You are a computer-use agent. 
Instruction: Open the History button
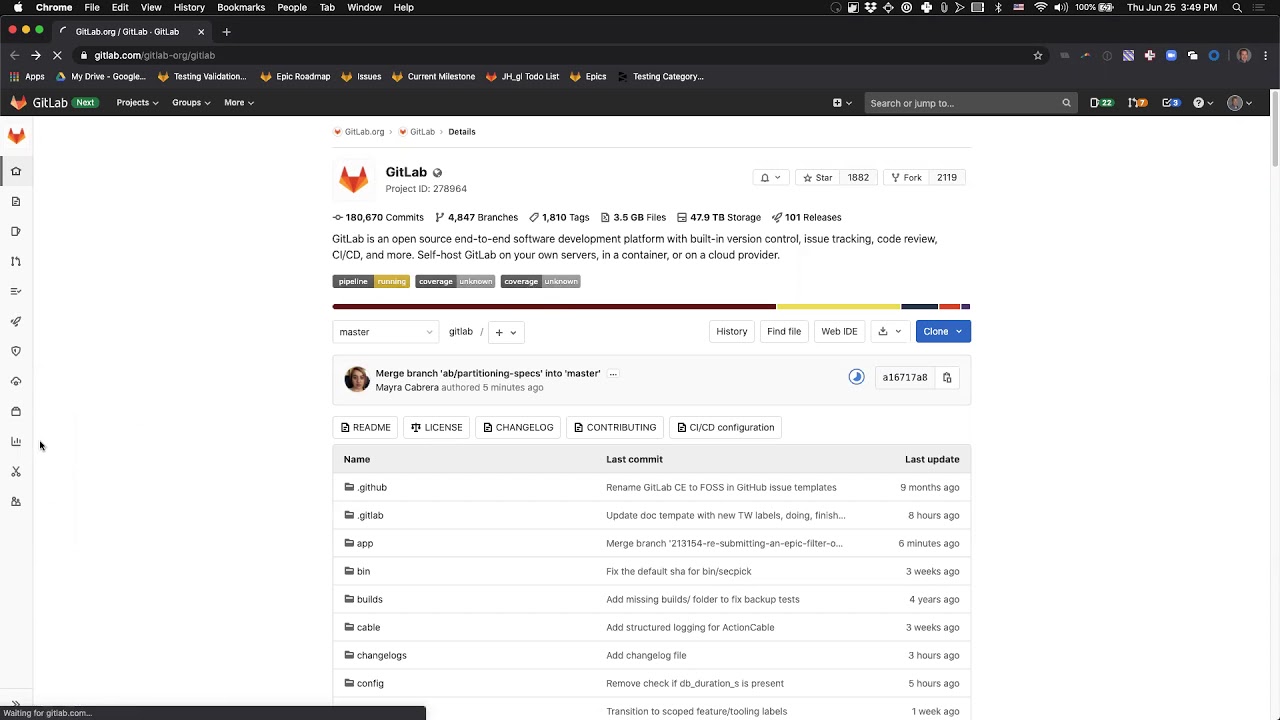point(731,331)
